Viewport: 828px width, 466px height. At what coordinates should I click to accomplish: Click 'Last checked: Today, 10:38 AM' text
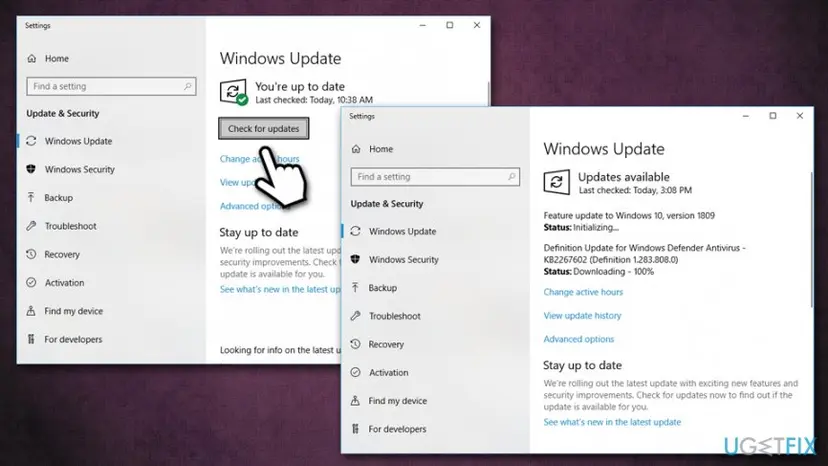pos(314,100)
